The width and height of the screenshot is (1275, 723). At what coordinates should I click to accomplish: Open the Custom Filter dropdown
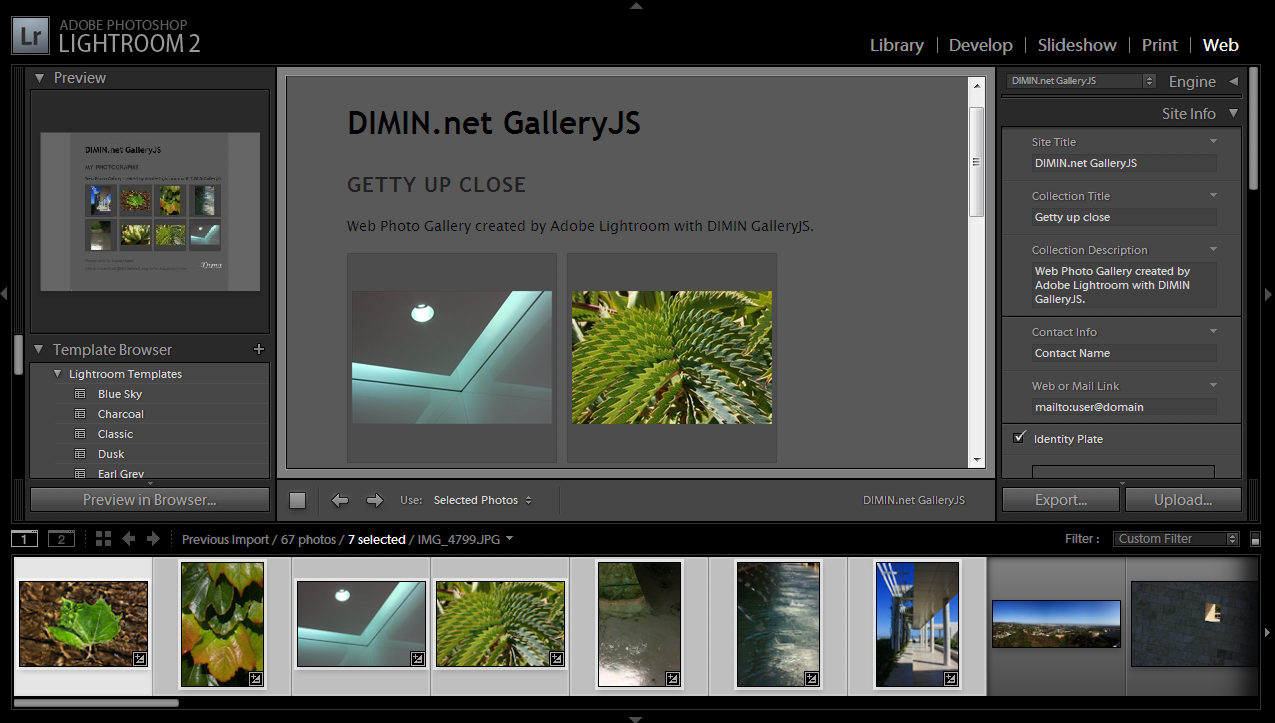(1176, 539)
